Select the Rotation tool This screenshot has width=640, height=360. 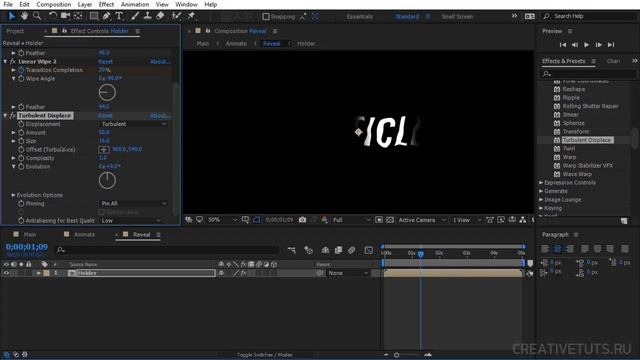click(52, 16)
